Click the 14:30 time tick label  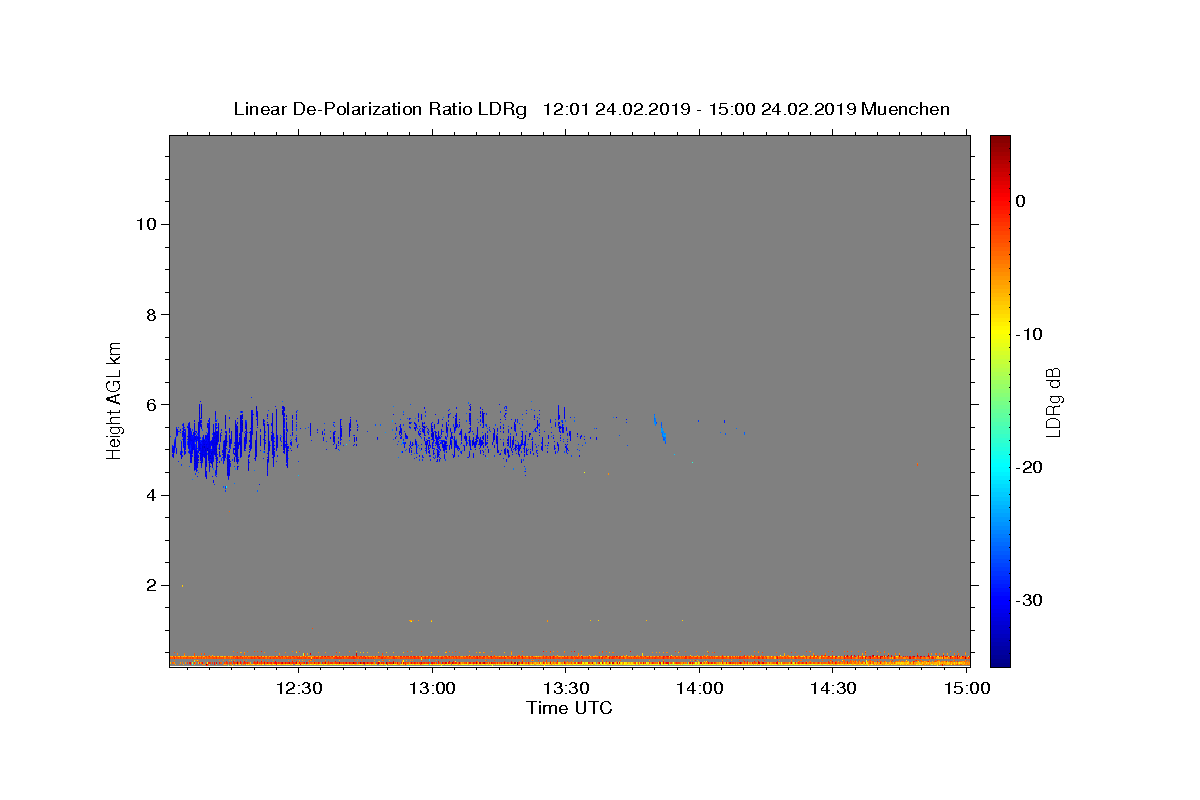[x=833, y=688]
